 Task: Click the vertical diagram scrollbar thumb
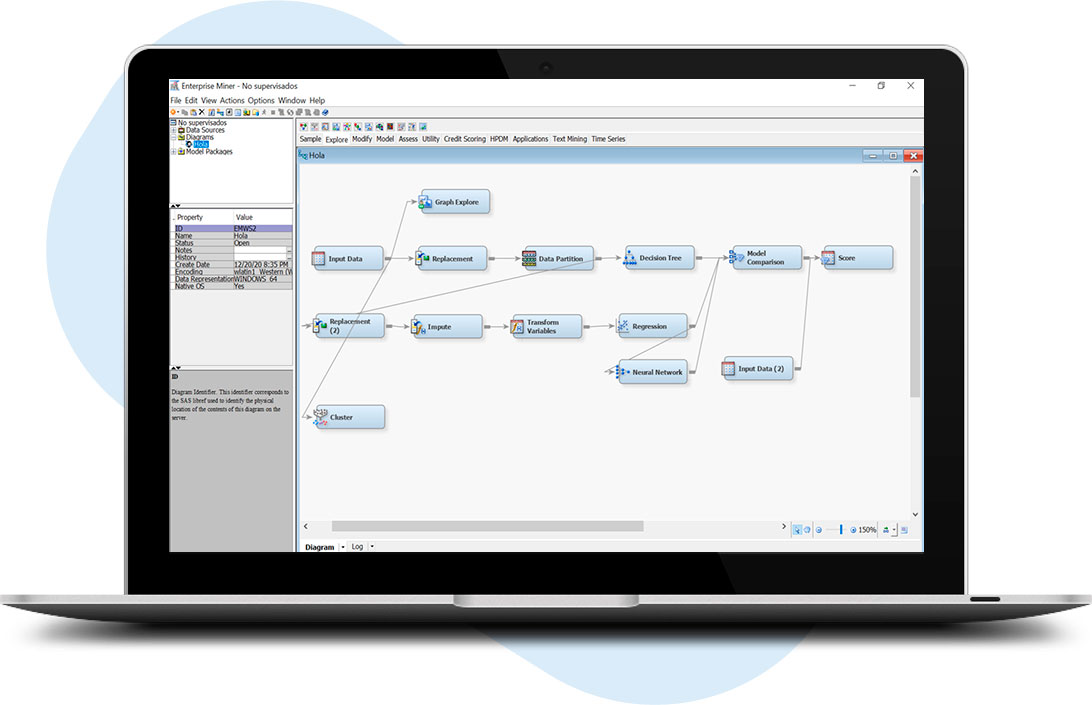[x=915, y=287]
